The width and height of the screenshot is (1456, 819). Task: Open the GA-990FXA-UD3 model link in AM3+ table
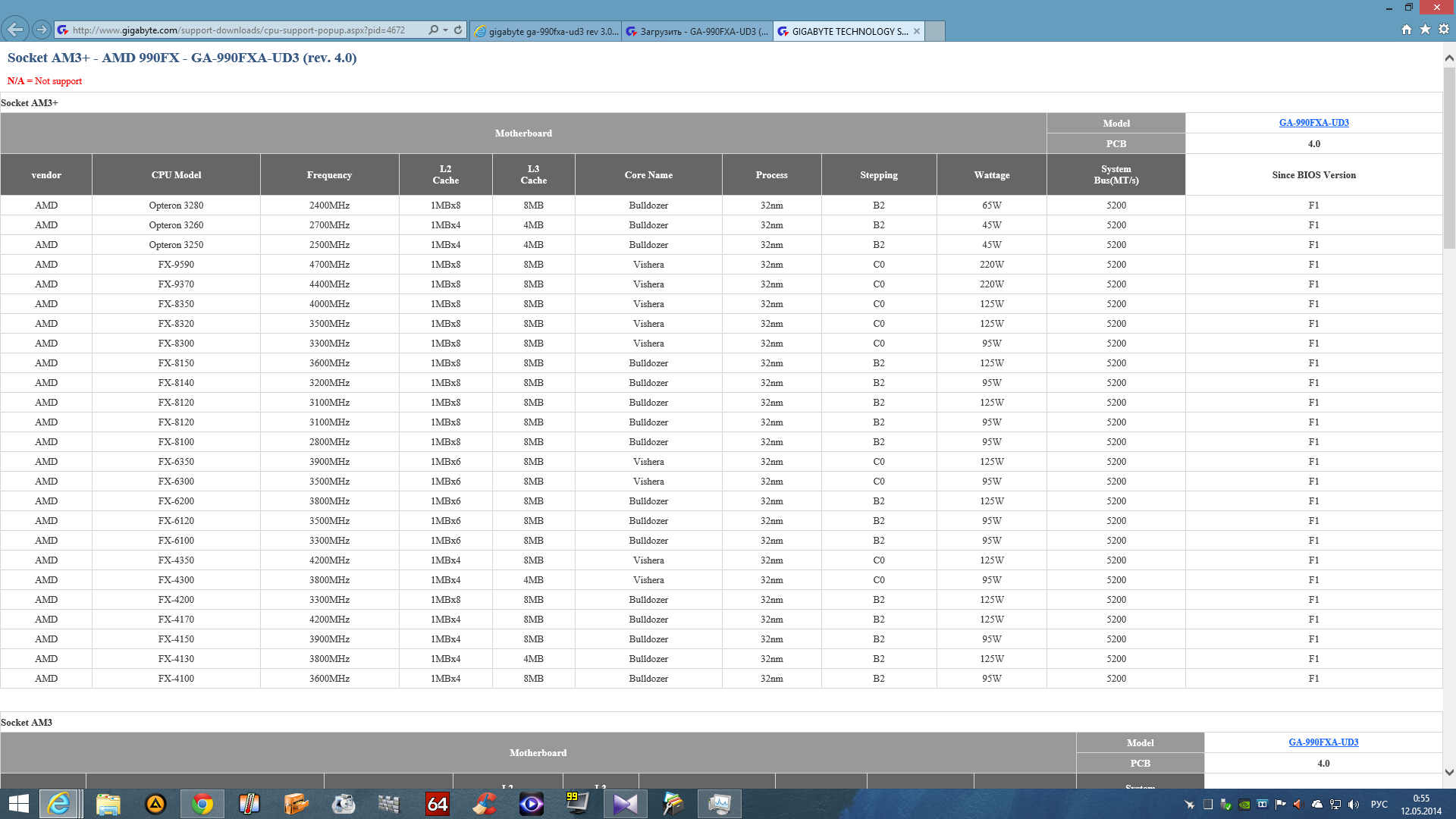pos(1313,123)
